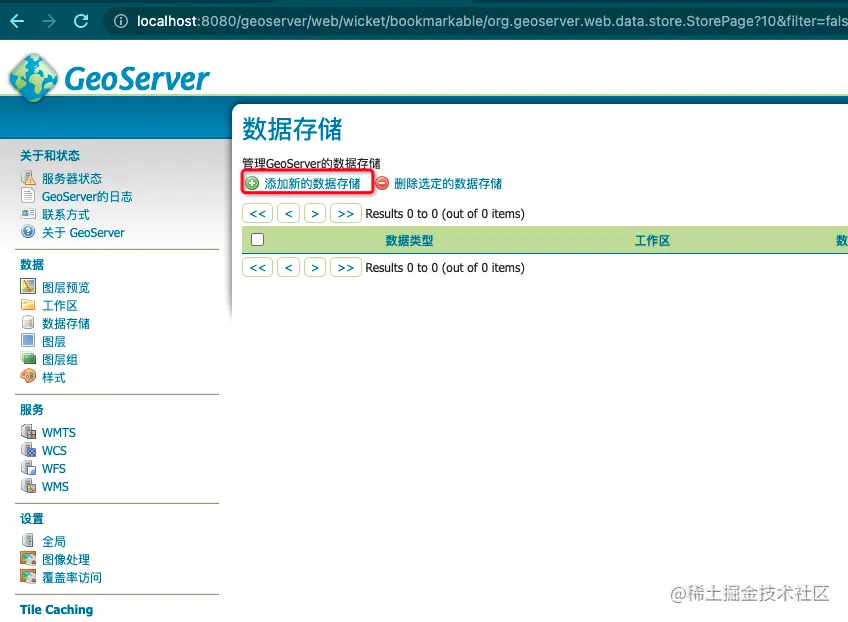Go to last page with top >> button
This screenshot has width=848, height=622.
[346, 214]
